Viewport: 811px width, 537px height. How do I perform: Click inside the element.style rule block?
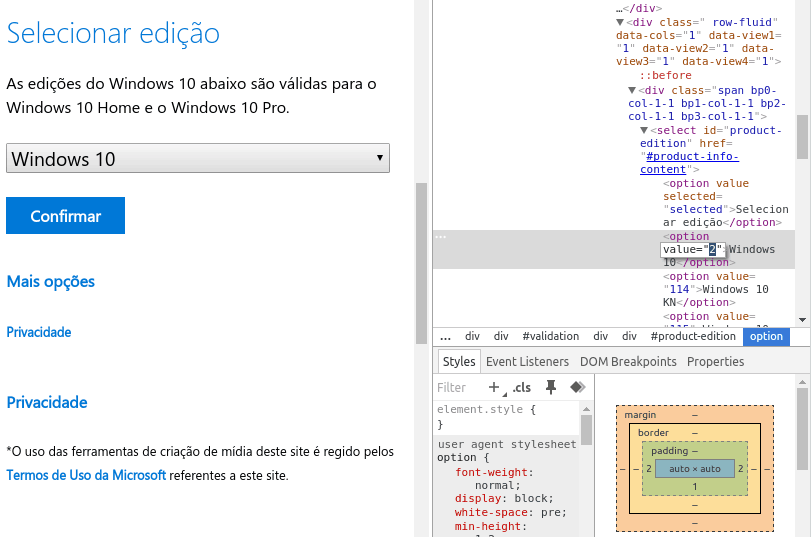(506, 417)
